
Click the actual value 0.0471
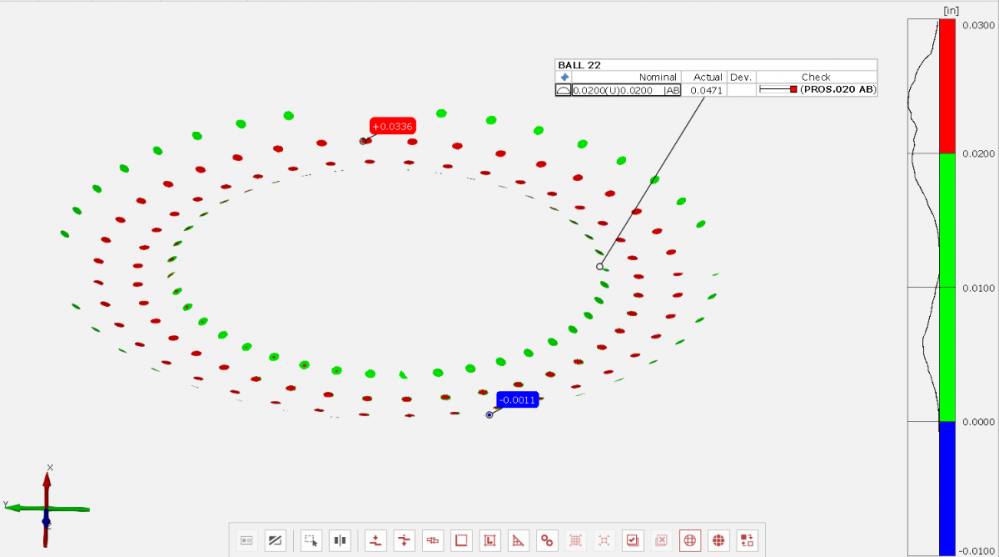(x=707, y=90)
